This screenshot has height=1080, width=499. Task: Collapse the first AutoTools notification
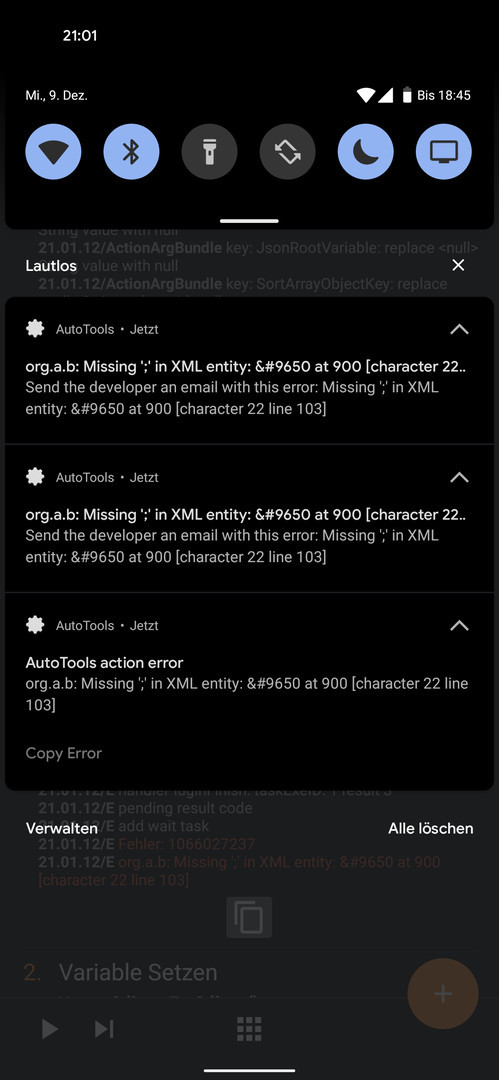coord(459,329)
